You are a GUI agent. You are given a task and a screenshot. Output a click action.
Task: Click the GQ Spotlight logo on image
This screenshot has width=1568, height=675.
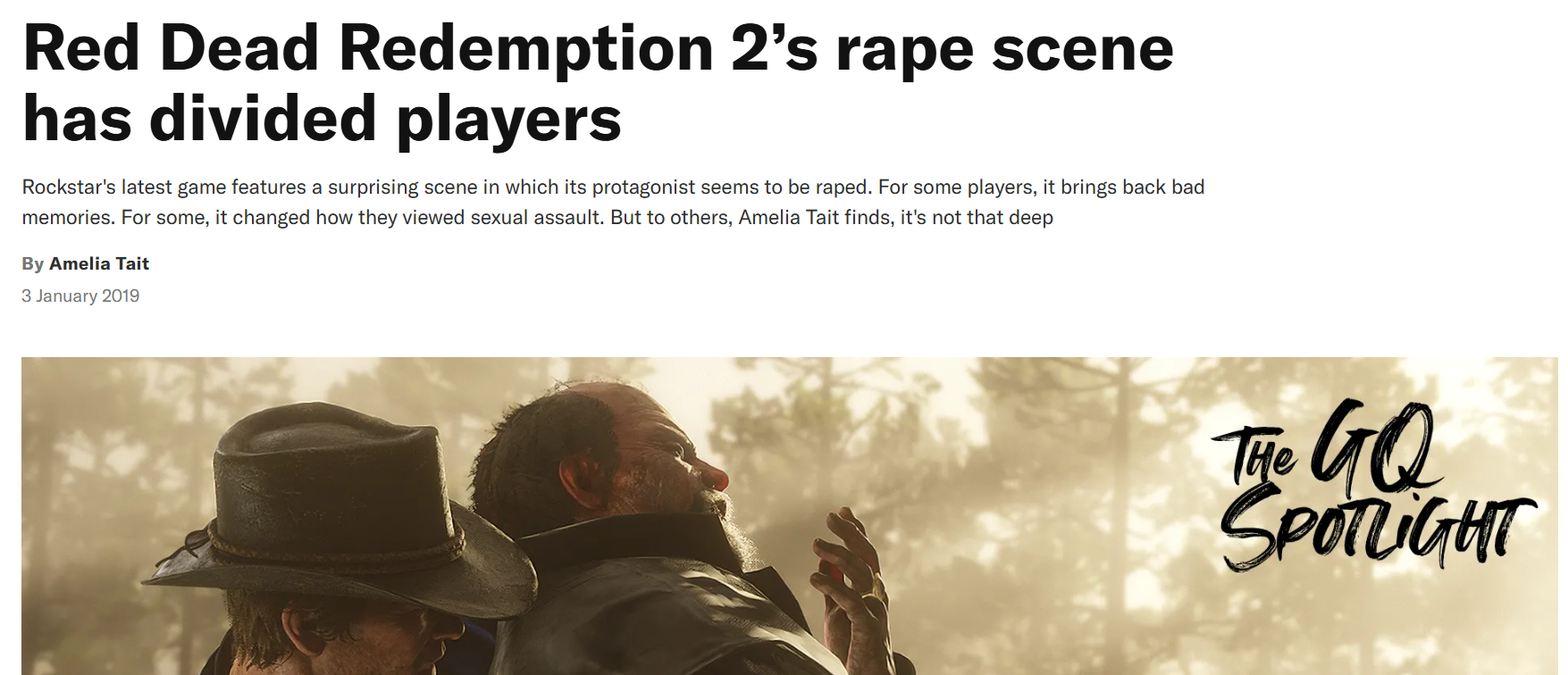point(1374,484)
